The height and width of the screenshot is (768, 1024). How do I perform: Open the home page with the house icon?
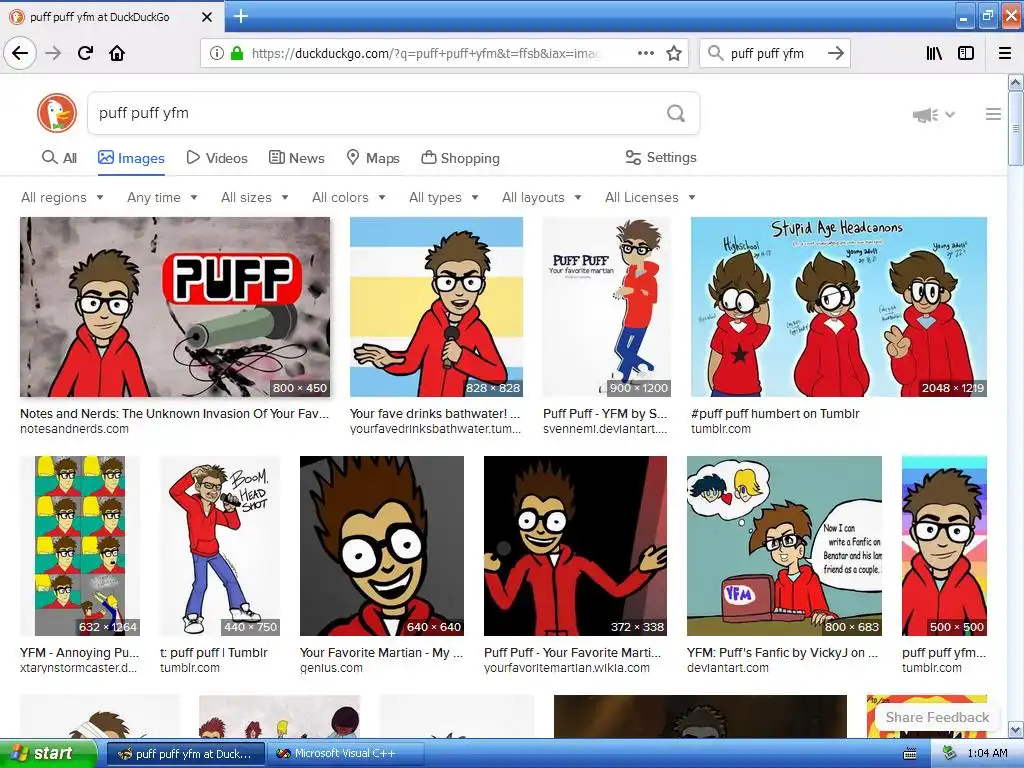point(117,53)
